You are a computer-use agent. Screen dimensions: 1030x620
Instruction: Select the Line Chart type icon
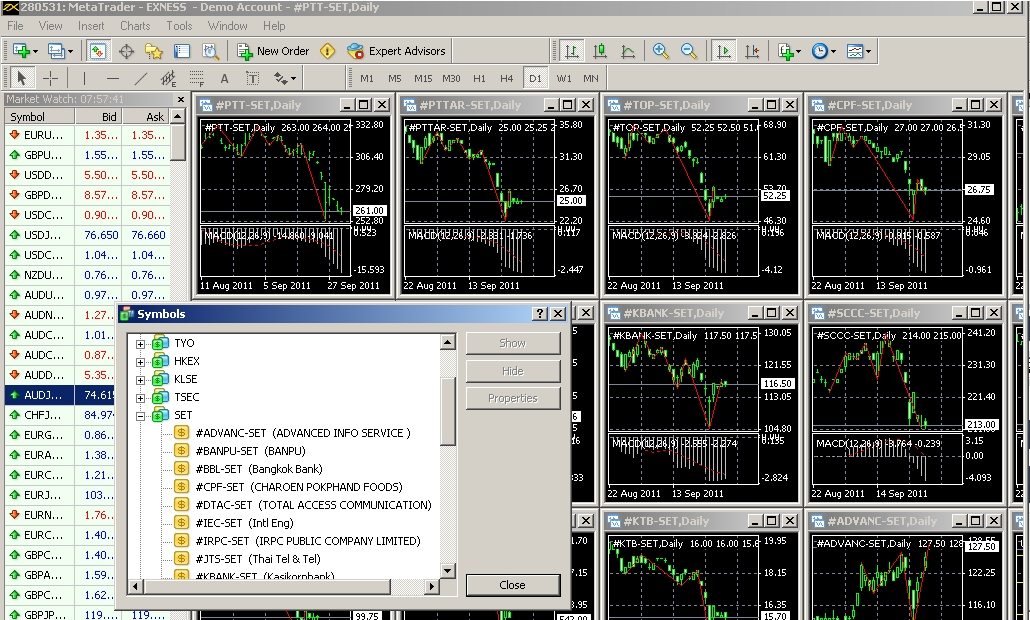(628, 51)
